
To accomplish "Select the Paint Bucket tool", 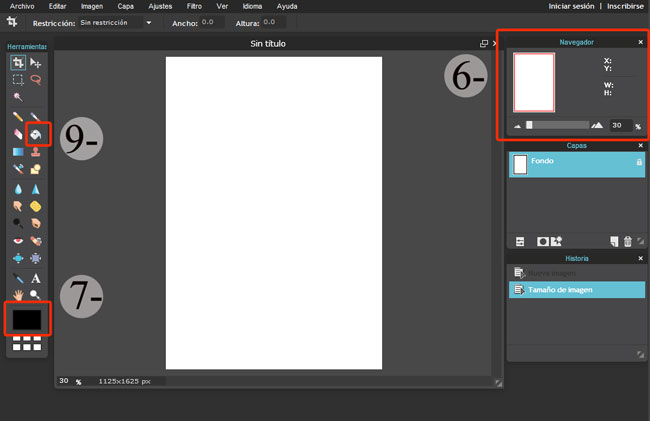I will pos(36,134).
